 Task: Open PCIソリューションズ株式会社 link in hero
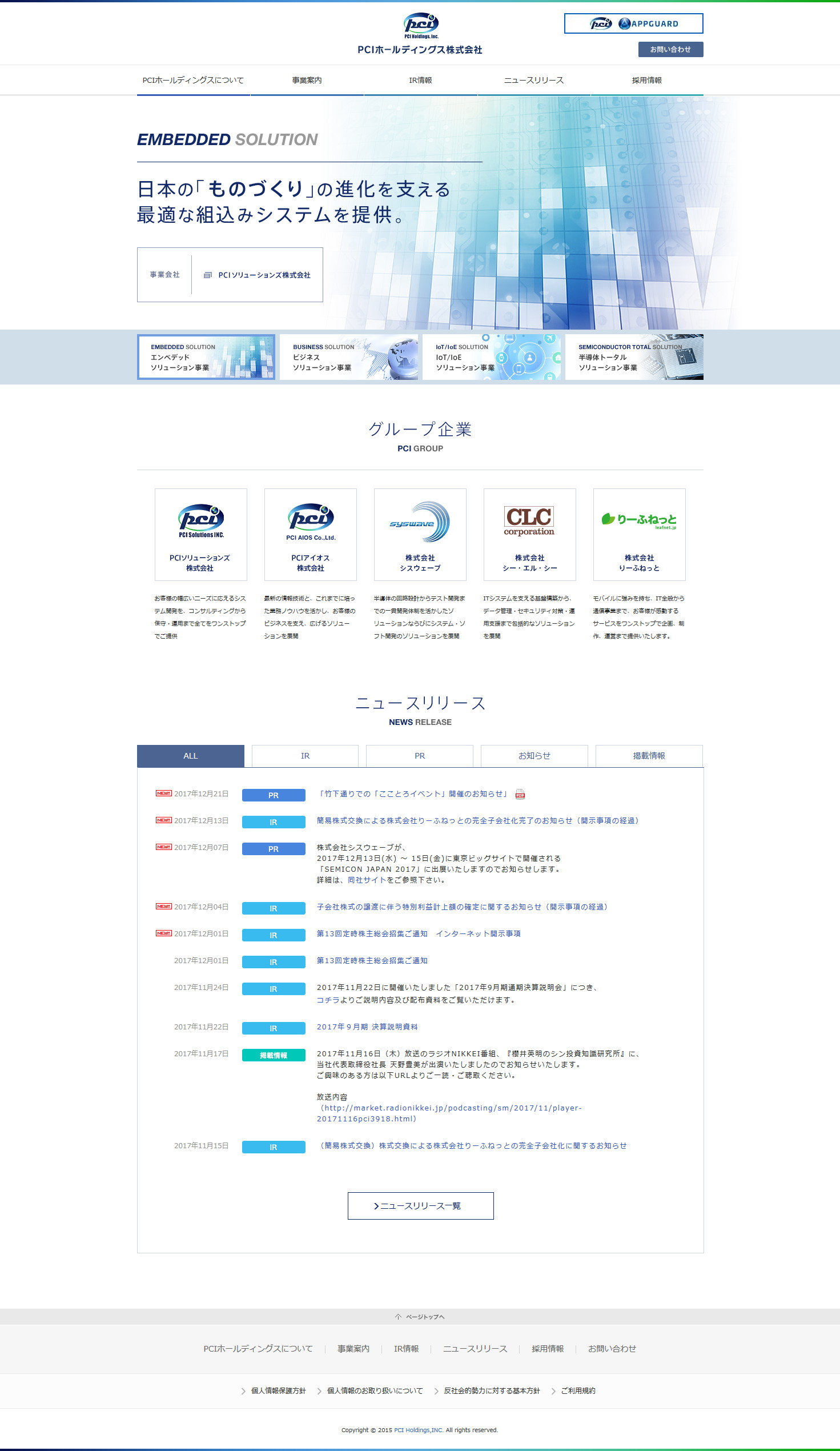(264, 275)
